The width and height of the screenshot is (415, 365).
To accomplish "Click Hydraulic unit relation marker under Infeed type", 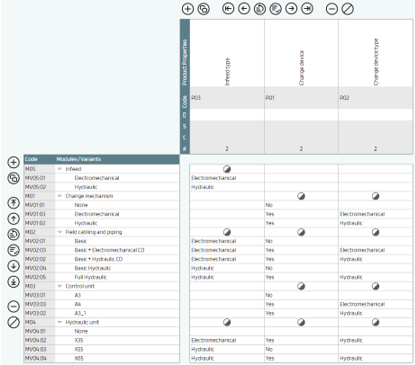I will tap(227, 322).
